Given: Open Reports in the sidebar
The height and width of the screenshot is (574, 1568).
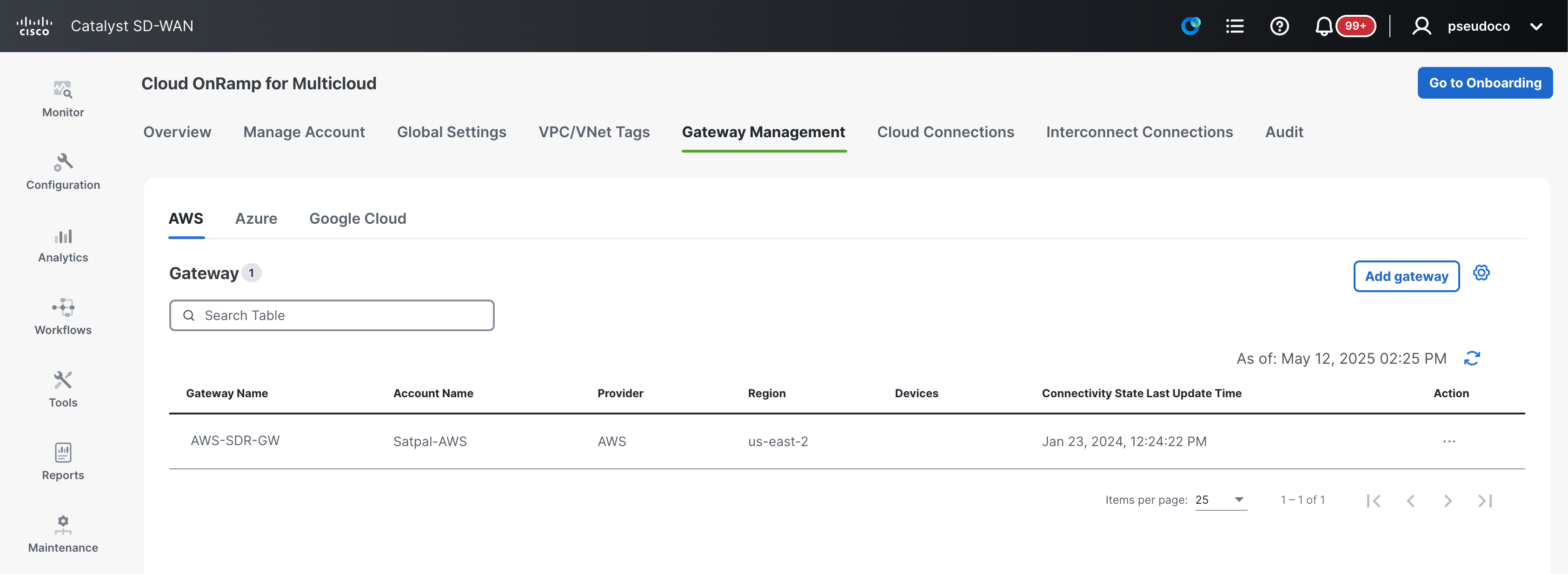Looking at the screenshot, I should pyautogui.click(x=63, y=461).
